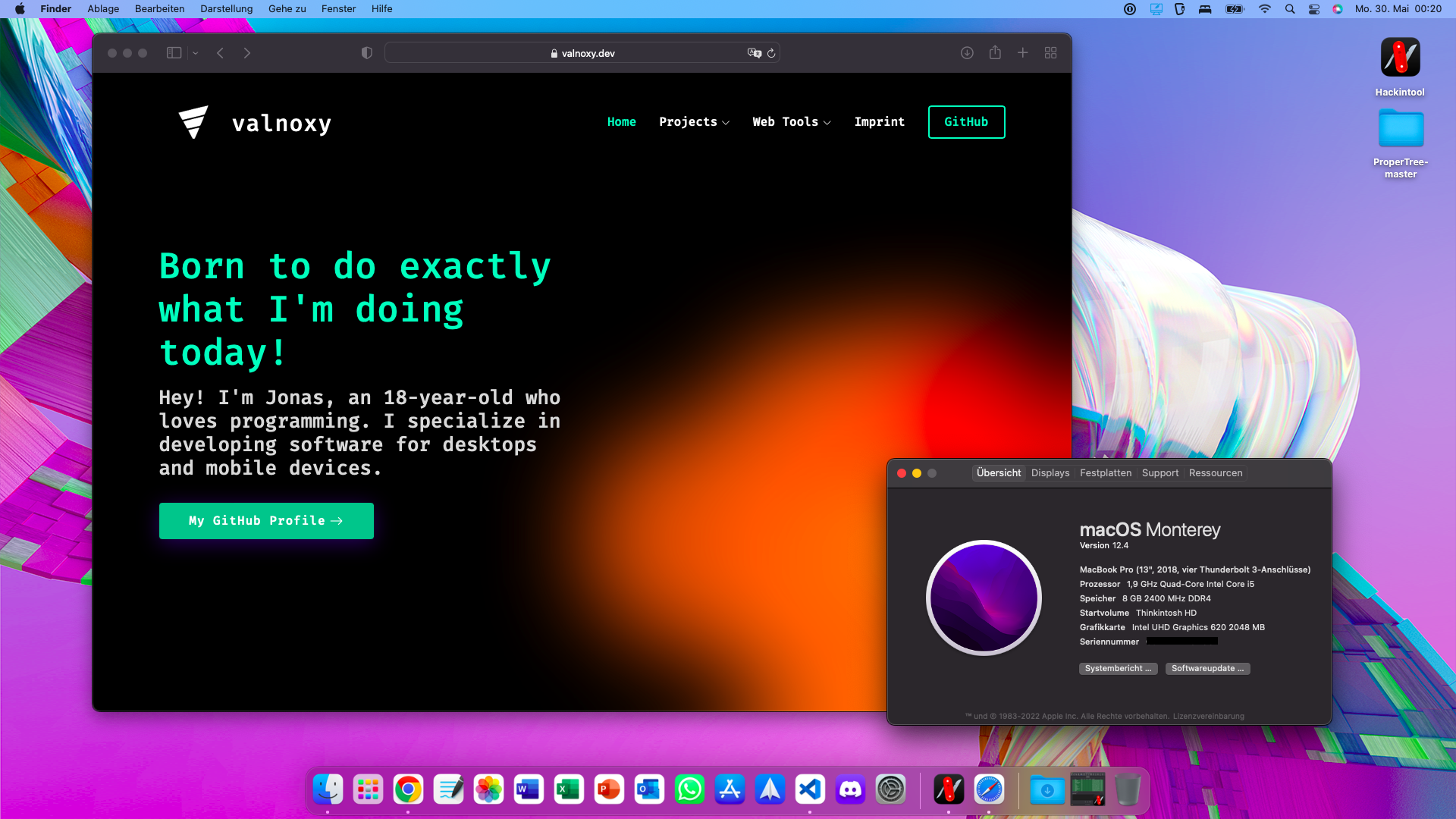The image size is (1456, 819).
Task: Open the Imprint page link
Action: 879,122
